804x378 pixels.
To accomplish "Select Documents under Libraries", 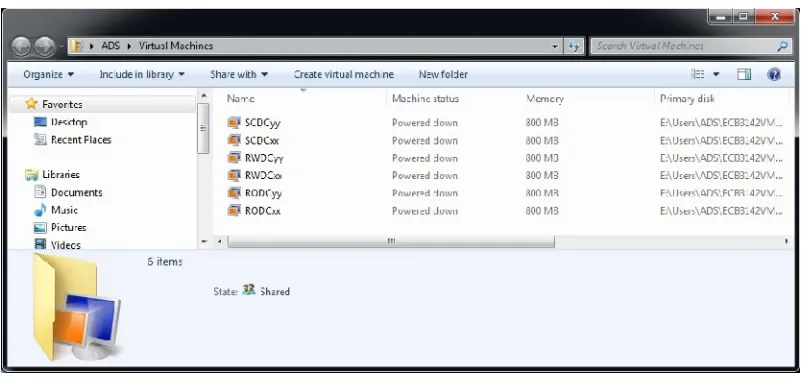I will [76, 192].
